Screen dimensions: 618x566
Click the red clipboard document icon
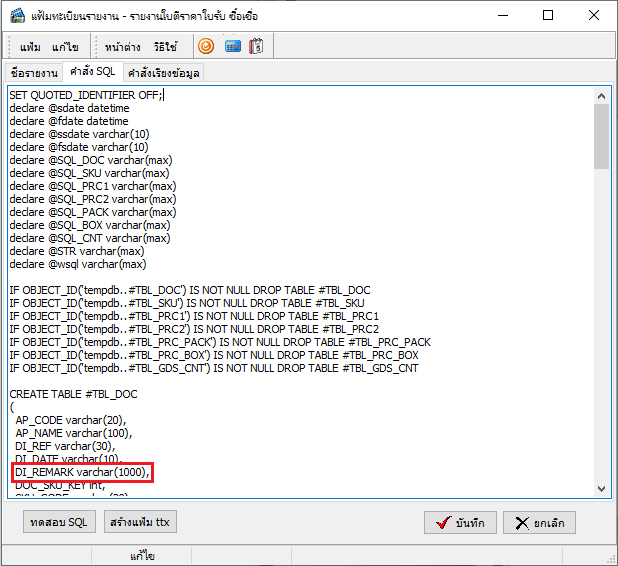coord(256,46)
